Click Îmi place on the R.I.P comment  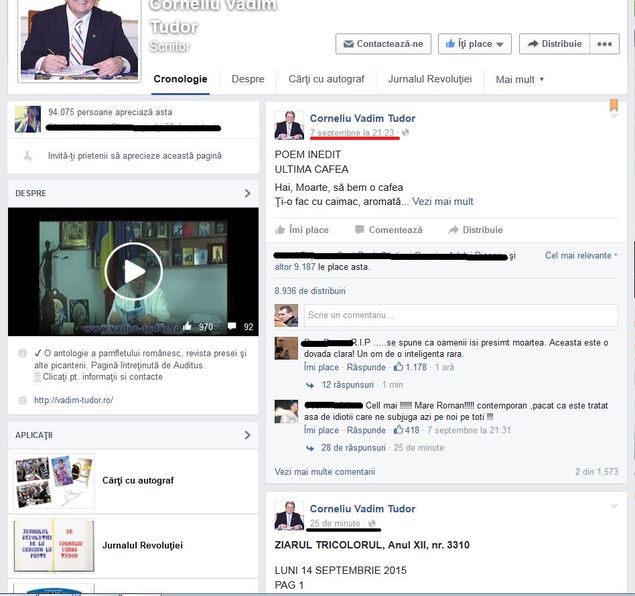click(x=322, y=367)
